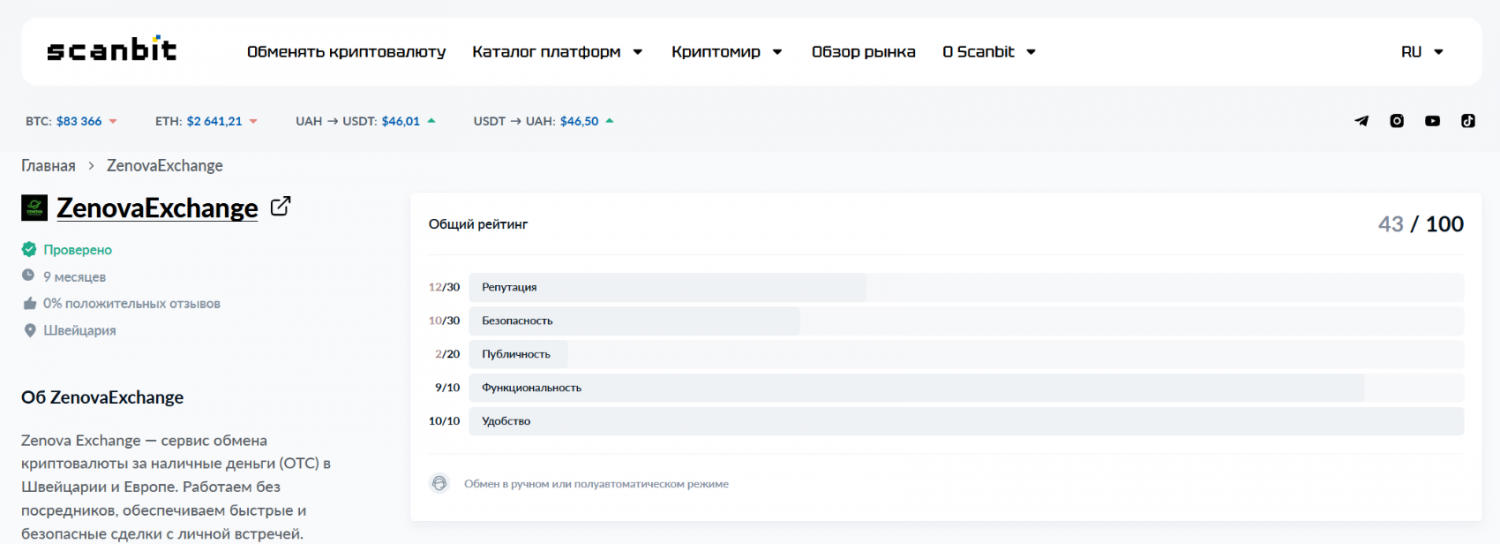Open Криптомир menu item
This screenshot has height=544, width=1500.
pyautogui.click(x=716, y=52)
